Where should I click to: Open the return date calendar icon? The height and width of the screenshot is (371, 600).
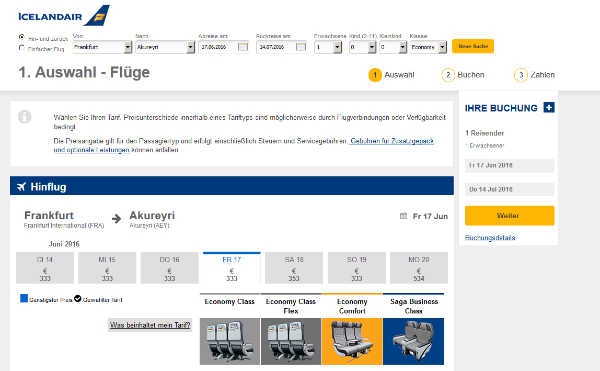[301, 47]
